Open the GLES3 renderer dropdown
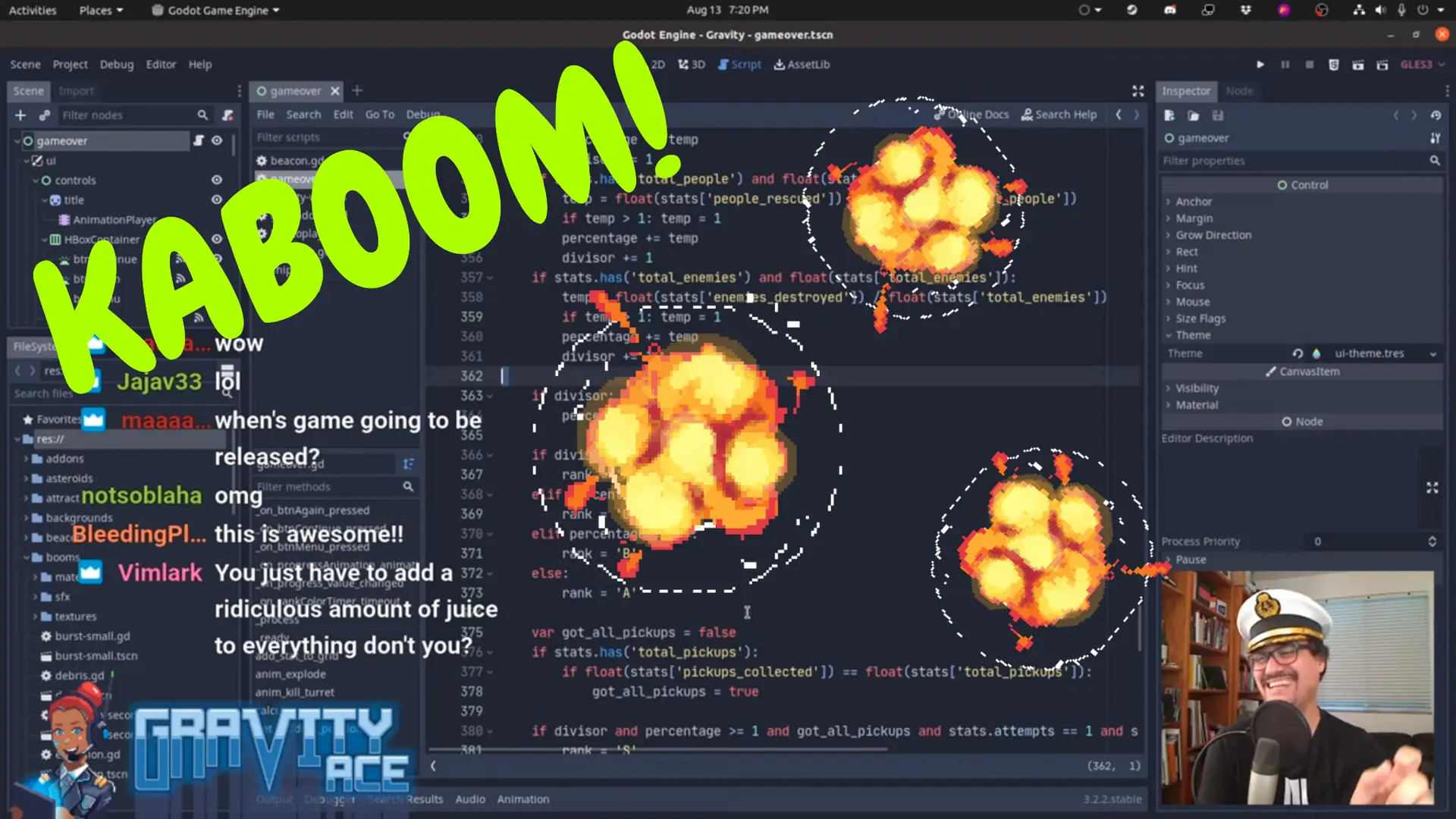1456x819 pixels. click(1421, 64)
